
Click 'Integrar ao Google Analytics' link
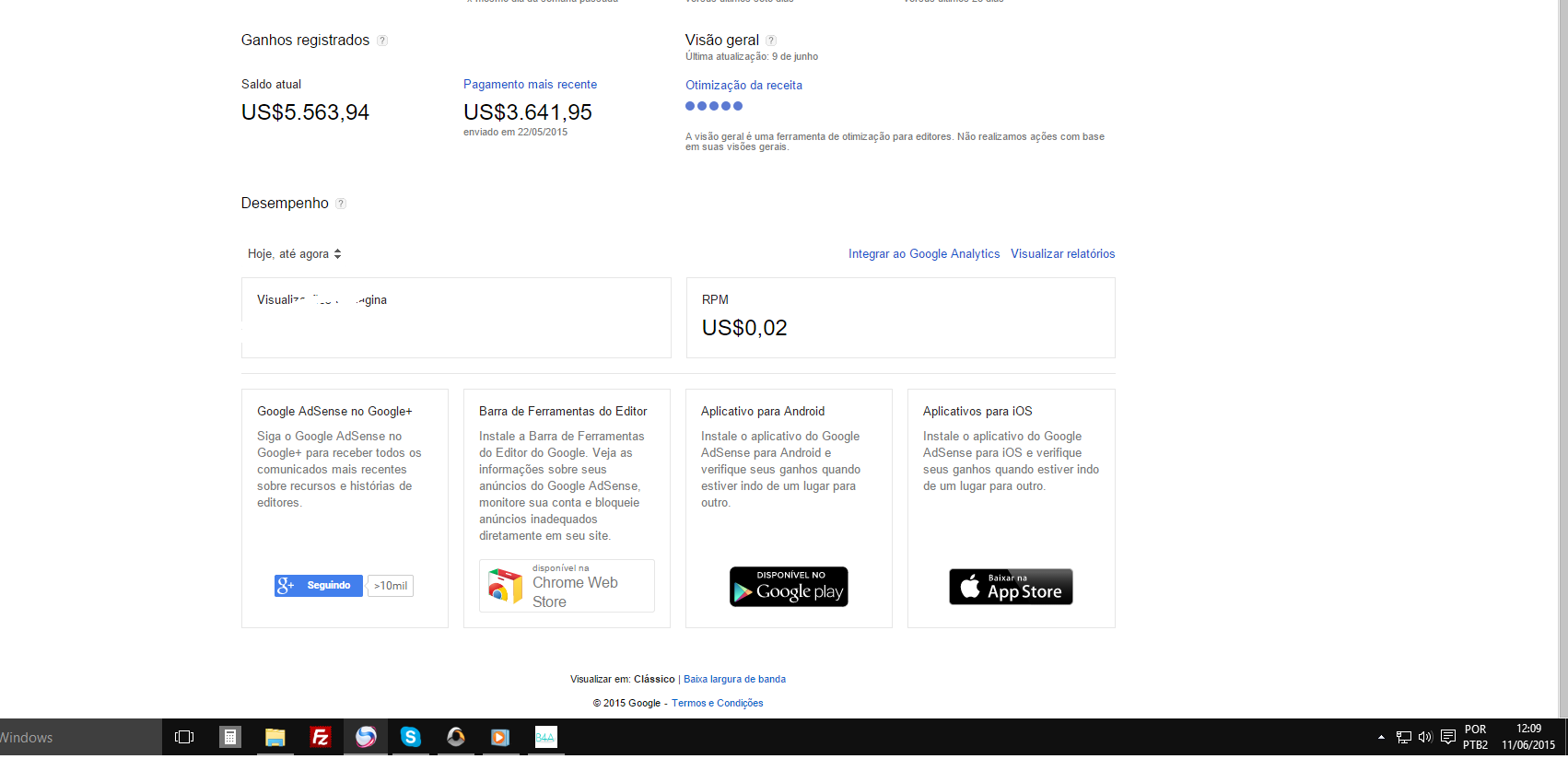click(x=924, y=254)
